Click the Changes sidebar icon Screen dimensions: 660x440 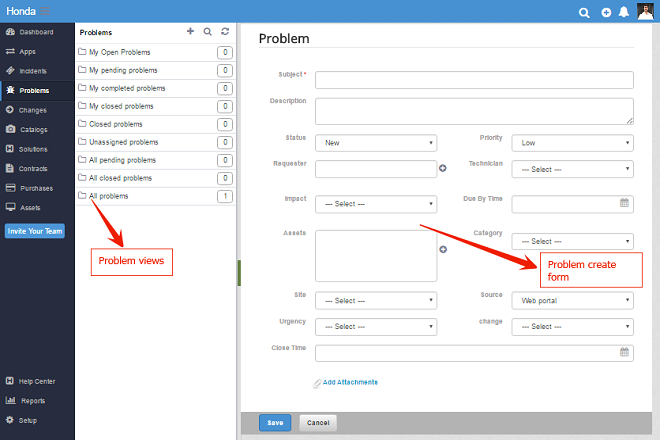tap(10, 109)
